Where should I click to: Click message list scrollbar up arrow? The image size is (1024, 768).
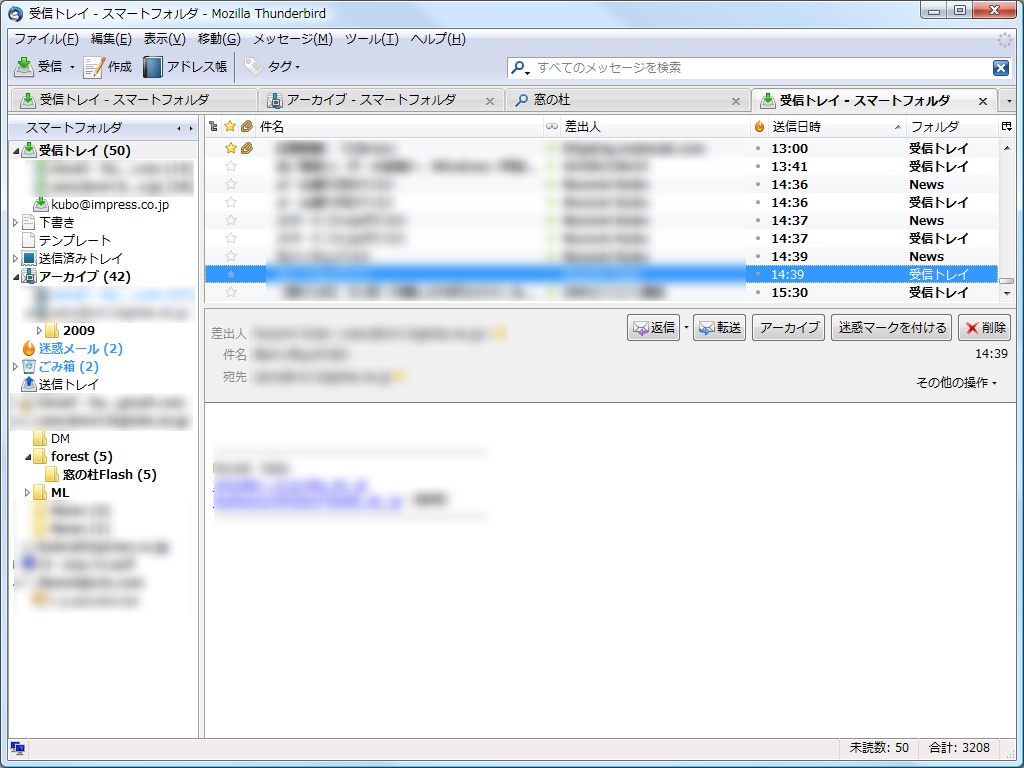click(x=1007, y=148)
